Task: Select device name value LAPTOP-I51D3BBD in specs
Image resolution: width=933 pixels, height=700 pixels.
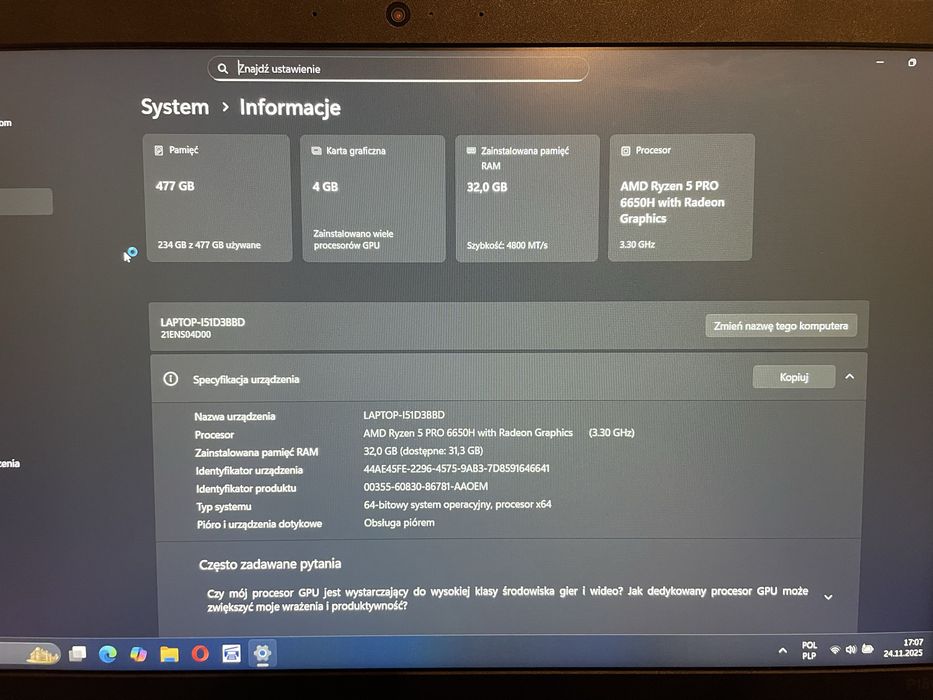Action: 404,415
